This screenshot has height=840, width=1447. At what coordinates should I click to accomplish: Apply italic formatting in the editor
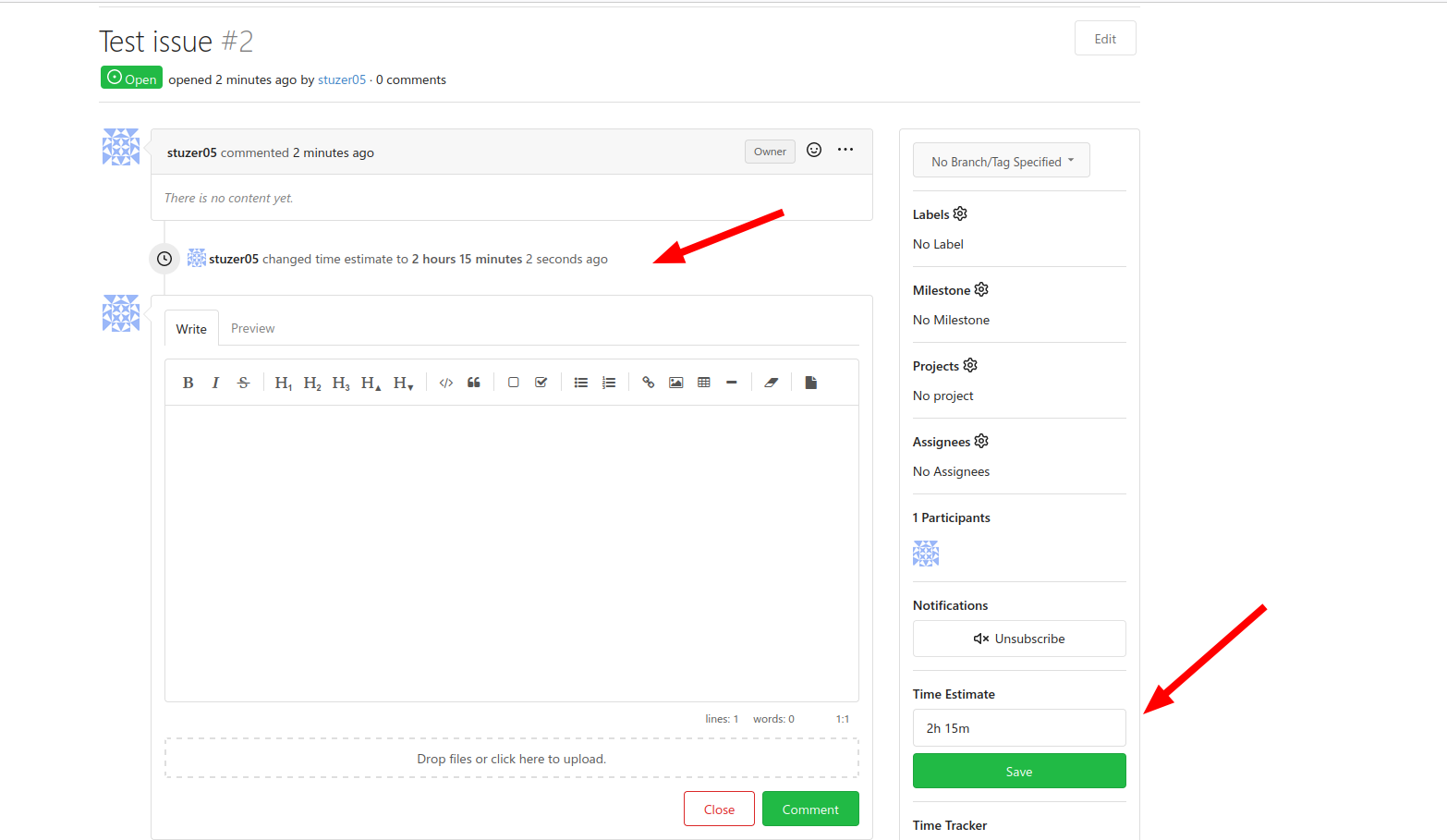pos(215,383)
